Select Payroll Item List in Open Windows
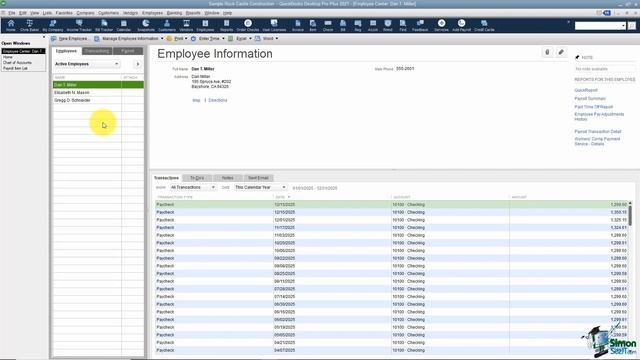This screenshot has width=640, height=360. 16,68
